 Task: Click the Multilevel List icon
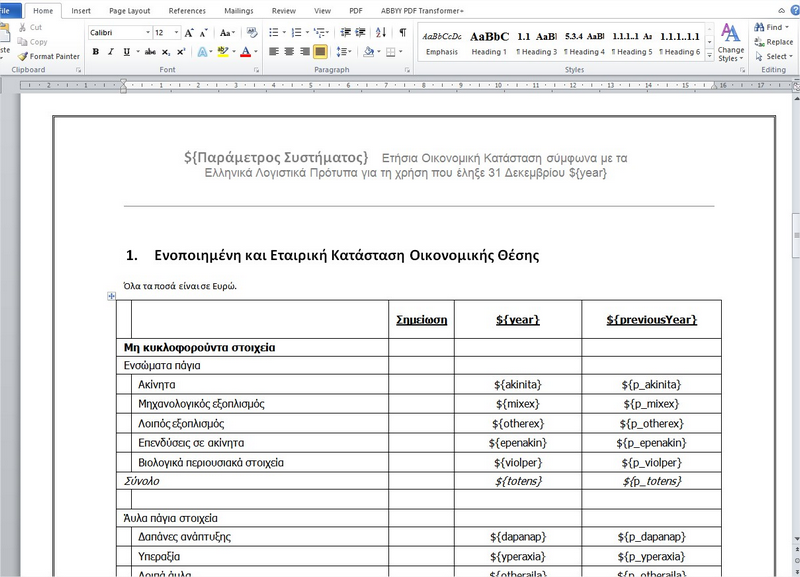coord(319,33)
